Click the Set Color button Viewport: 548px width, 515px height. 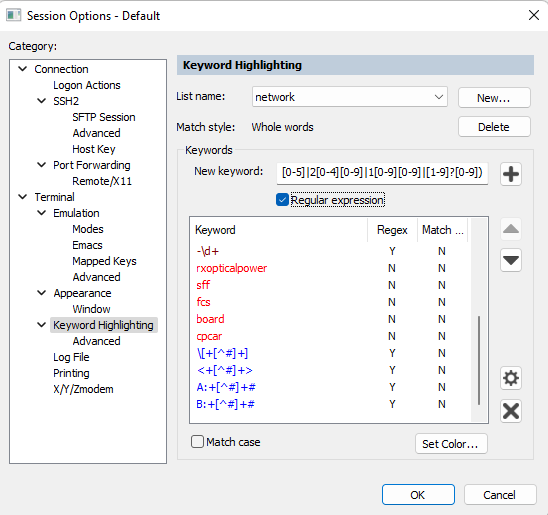tap(451, 444)
